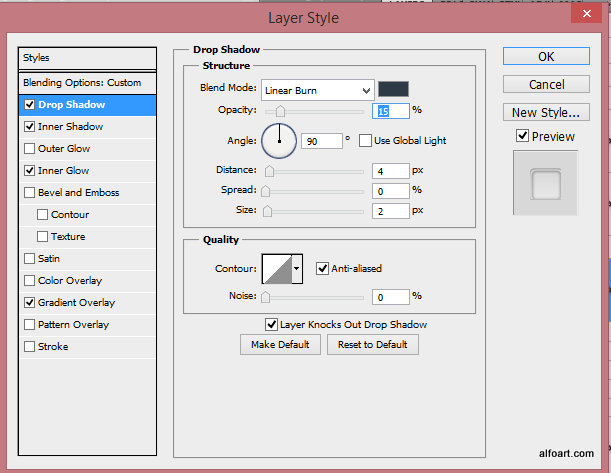Uncheck the Anti-aliased option
This screenshot has width=611, height=473.
[323, 268]
